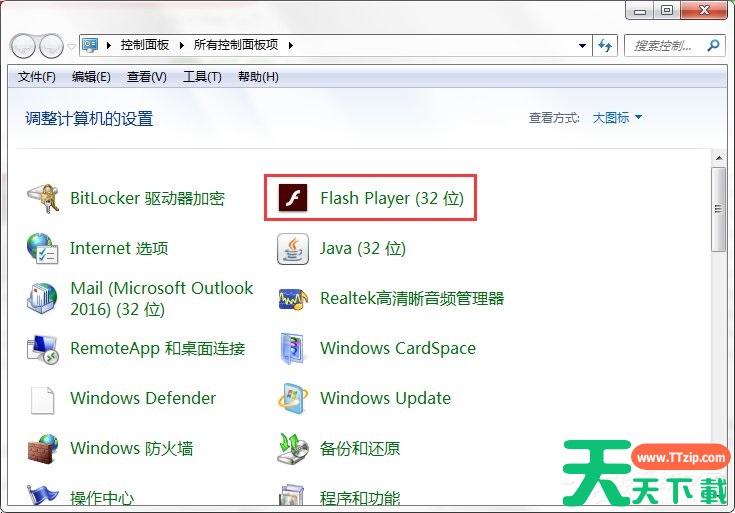Click the Windows Defender blank page icon
The width and height of the screenshot is (735, 513).
point(42,400)
